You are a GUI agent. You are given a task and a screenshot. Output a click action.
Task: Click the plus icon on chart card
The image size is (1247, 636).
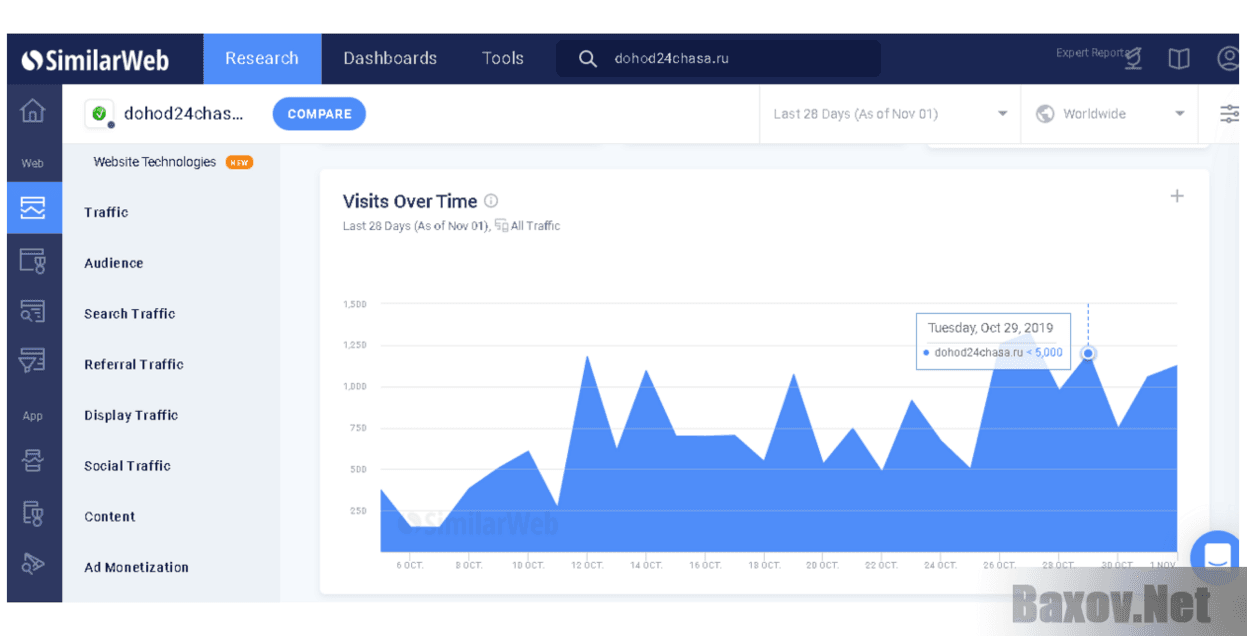coord(1177,197)
